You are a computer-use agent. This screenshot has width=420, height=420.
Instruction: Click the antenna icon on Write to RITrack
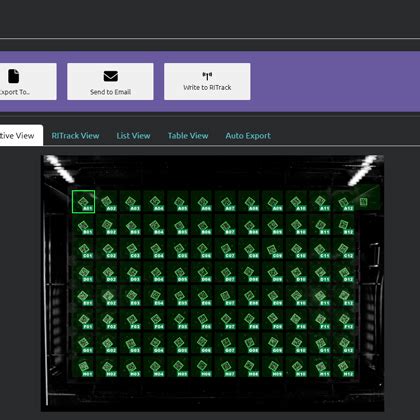click(207, 76)
